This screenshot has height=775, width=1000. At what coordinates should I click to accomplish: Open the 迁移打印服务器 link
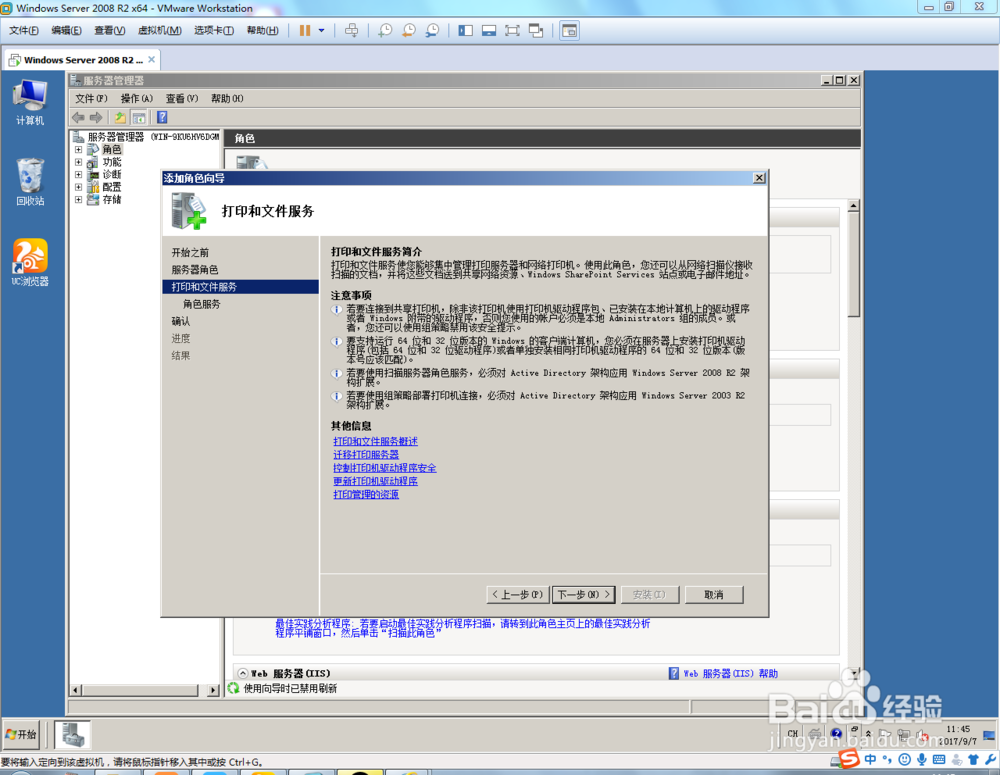[365, 455]
